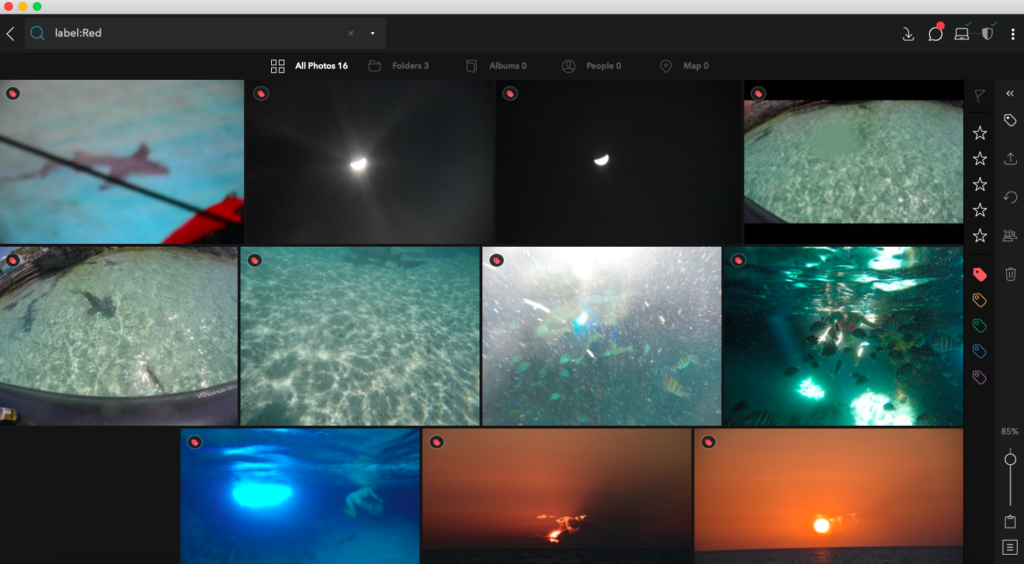Click into the label:Red search field

pyautogui.click(x=205, y=33)
